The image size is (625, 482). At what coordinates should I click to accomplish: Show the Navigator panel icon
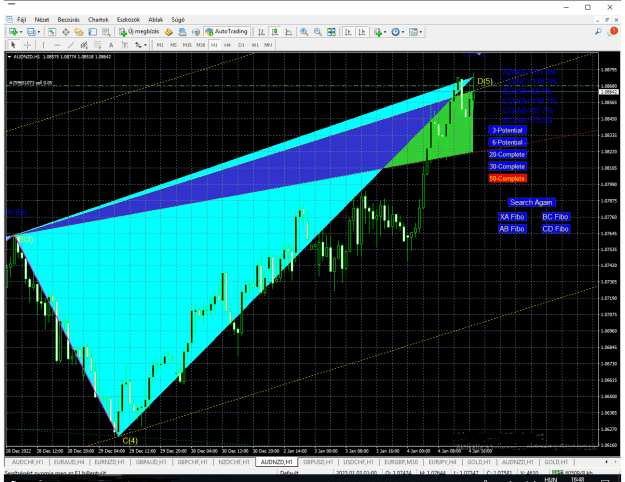79,32
